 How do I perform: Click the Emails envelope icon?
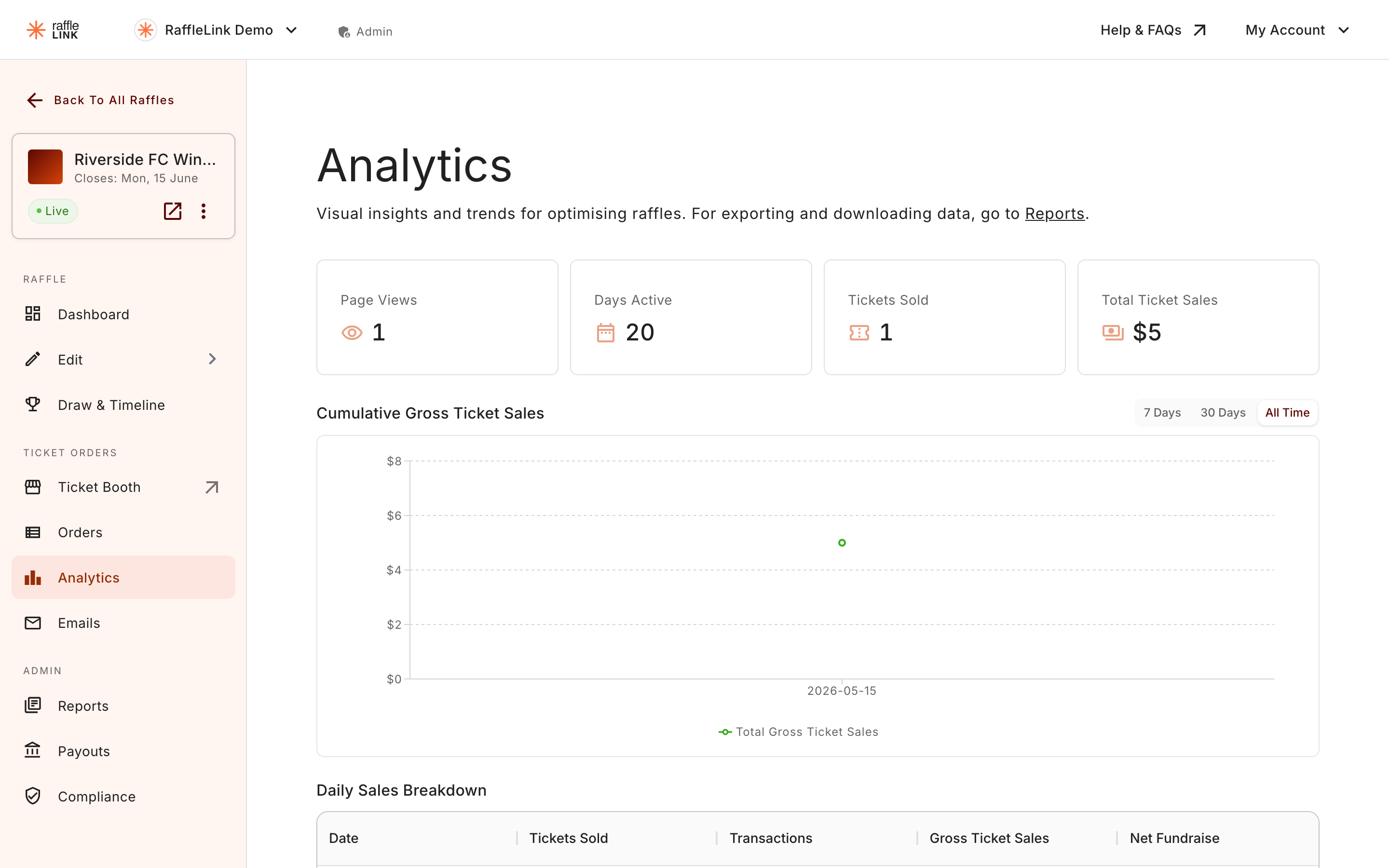[33, 623]
